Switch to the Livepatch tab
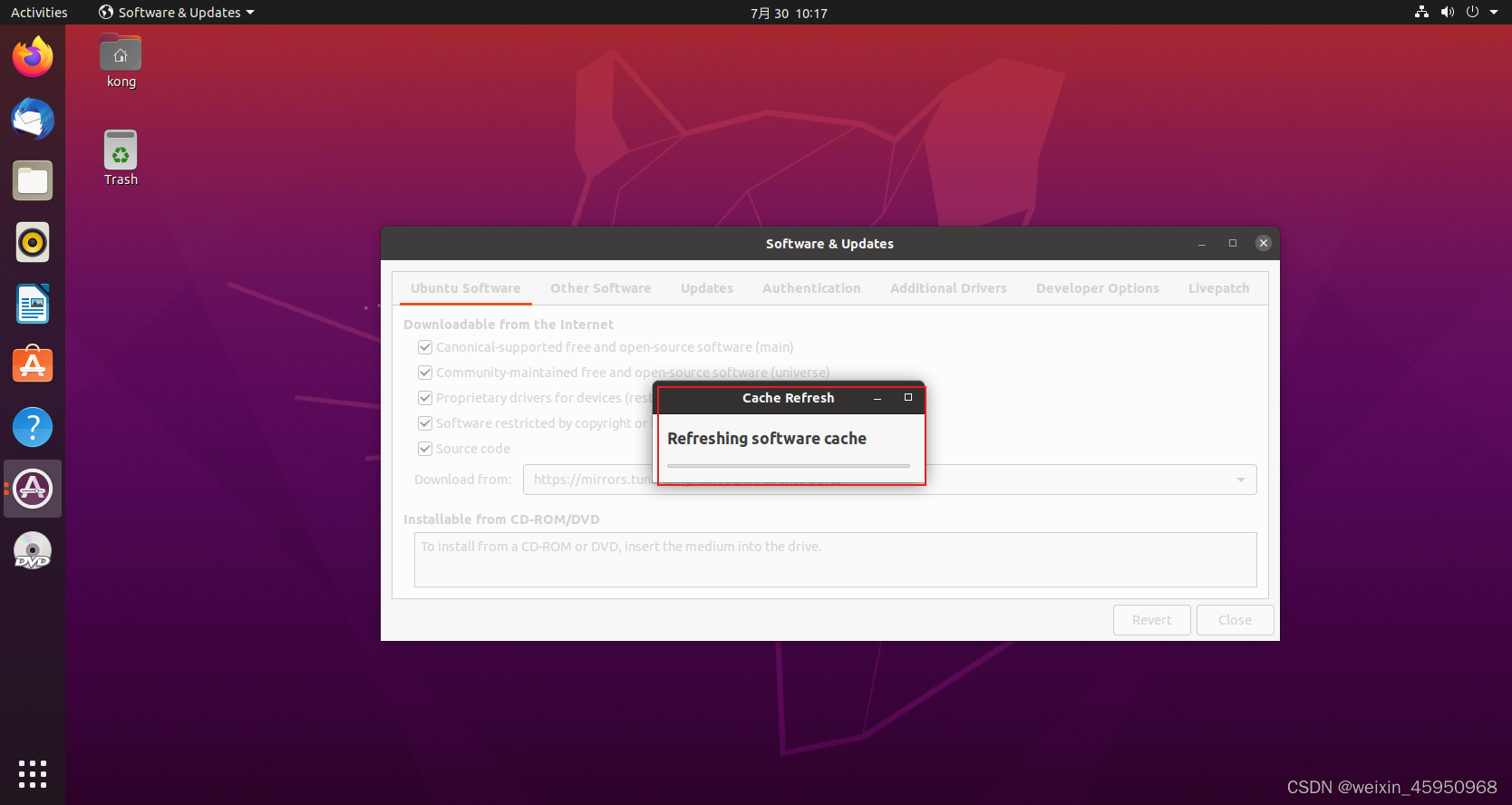The image size is (1512, 805). click(x=1219, y=288)
